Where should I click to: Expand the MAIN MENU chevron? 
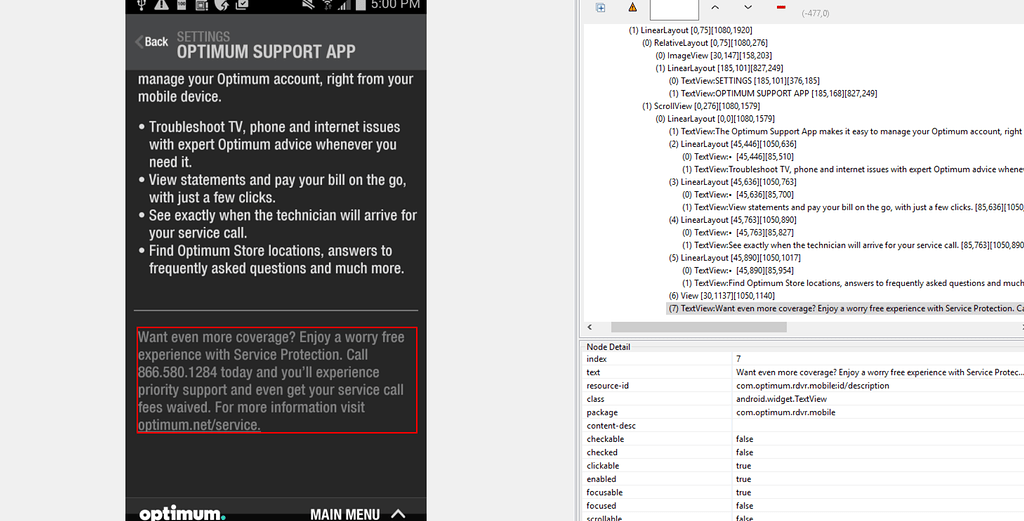[x=398, y=513]
